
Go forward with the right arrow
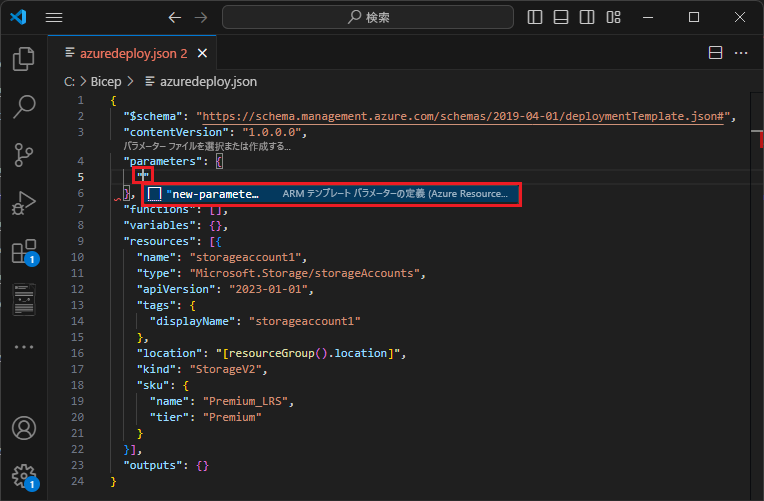(201, 18)
